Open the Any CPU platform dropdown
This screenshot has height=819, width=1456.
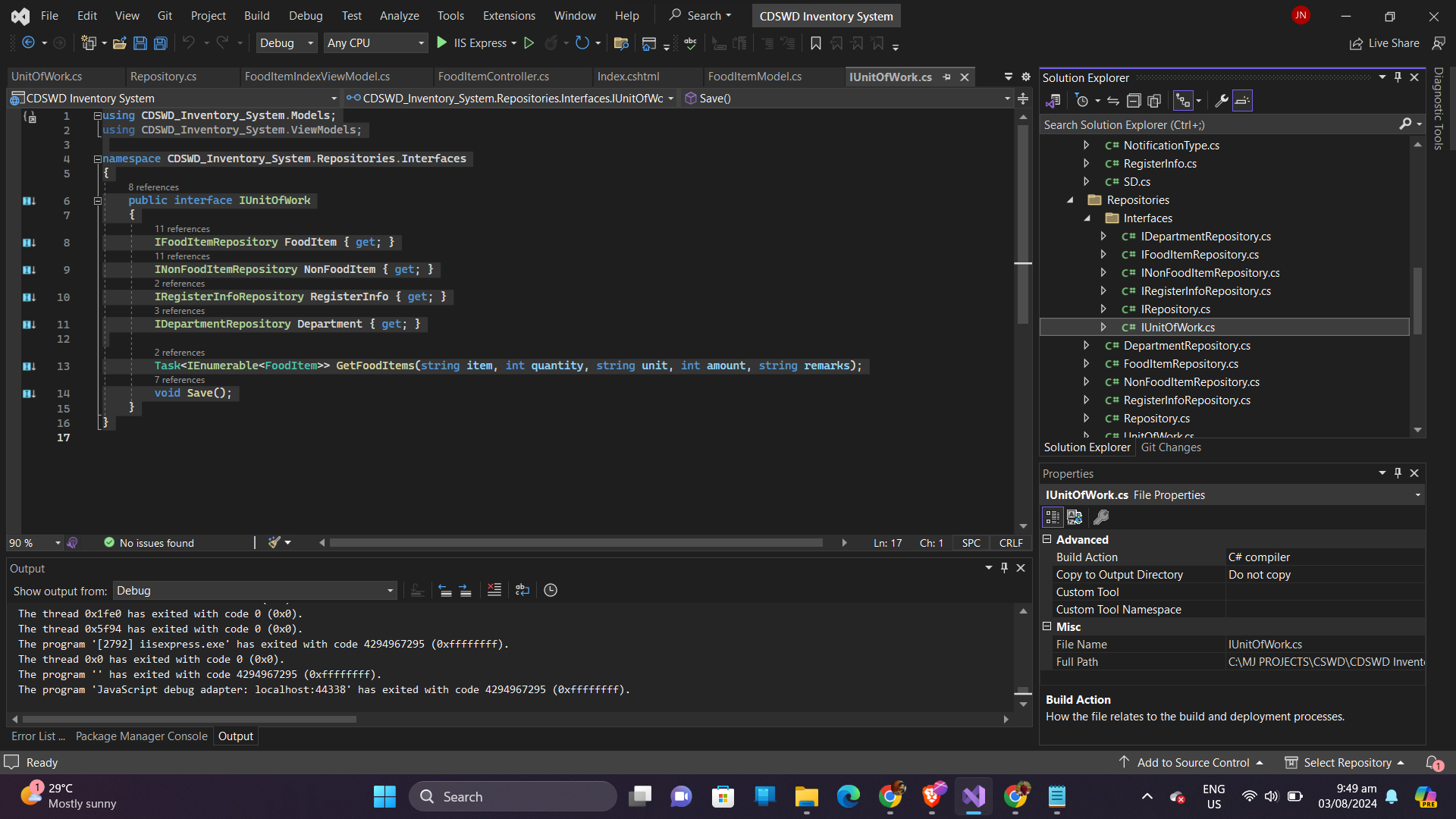(375, 43)
